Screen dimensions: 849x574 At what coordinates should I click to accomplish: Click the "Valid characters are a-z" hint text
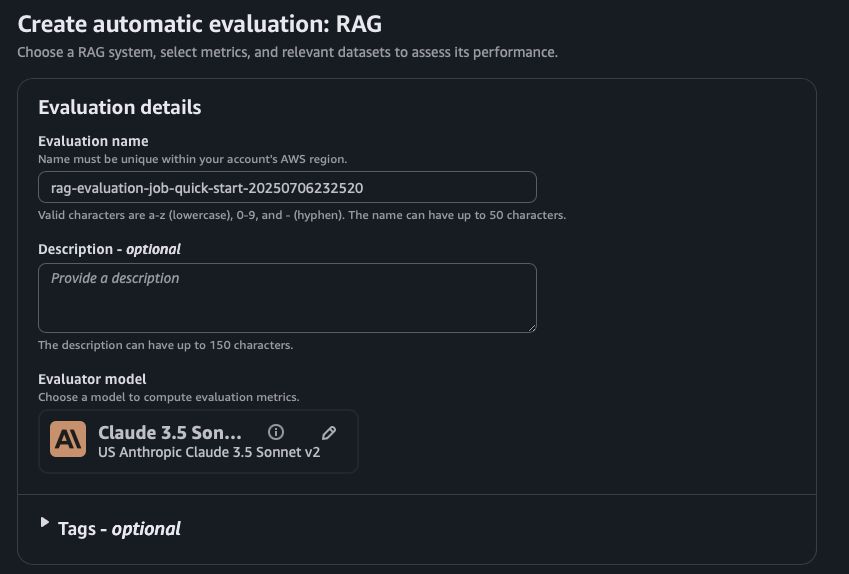pyautogui.click(x=302, y=215)
